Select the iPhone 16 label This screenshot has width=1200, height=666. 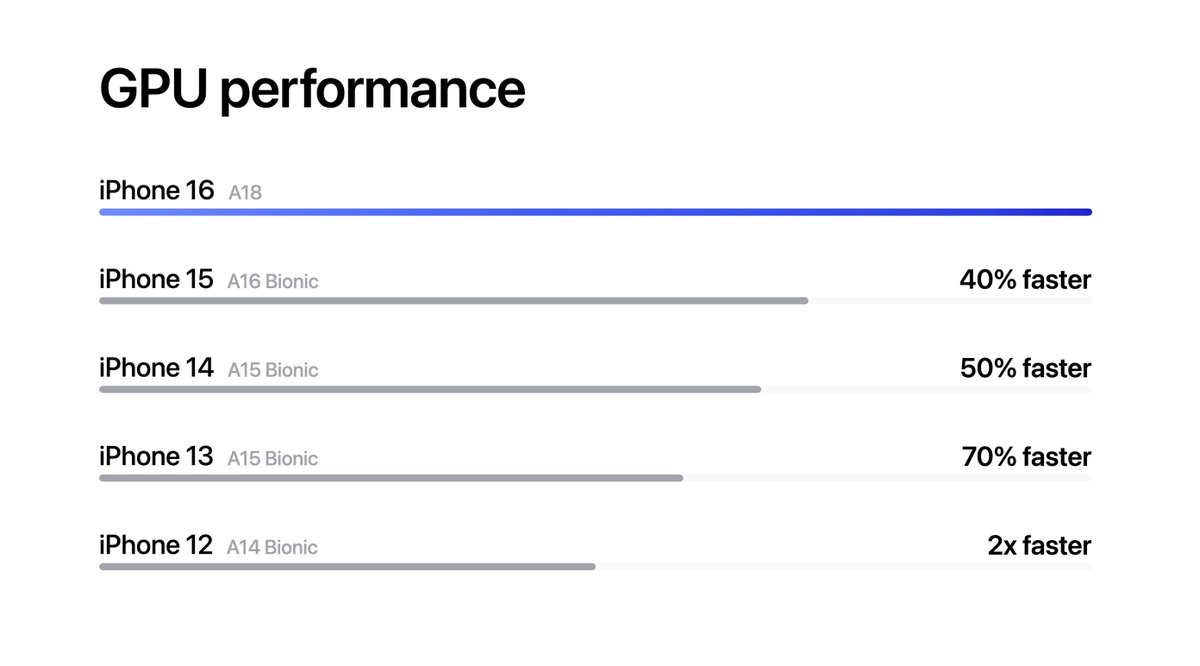click(x=157, y=190)
